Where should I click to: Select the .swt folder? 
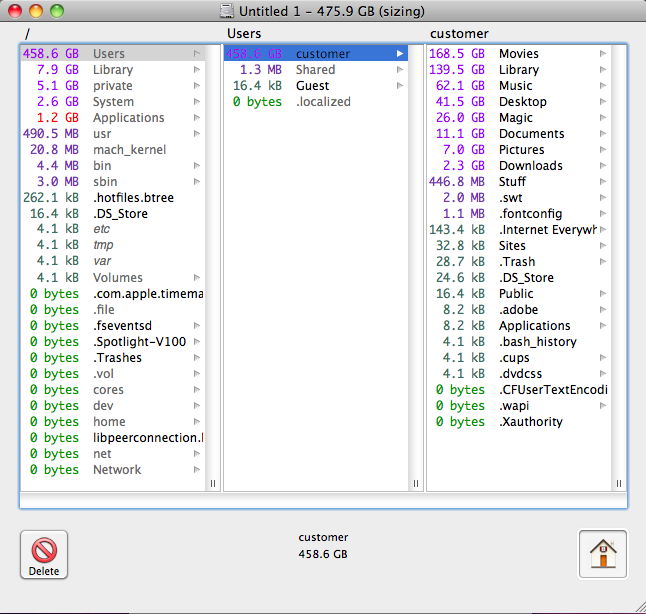(519, 198)
